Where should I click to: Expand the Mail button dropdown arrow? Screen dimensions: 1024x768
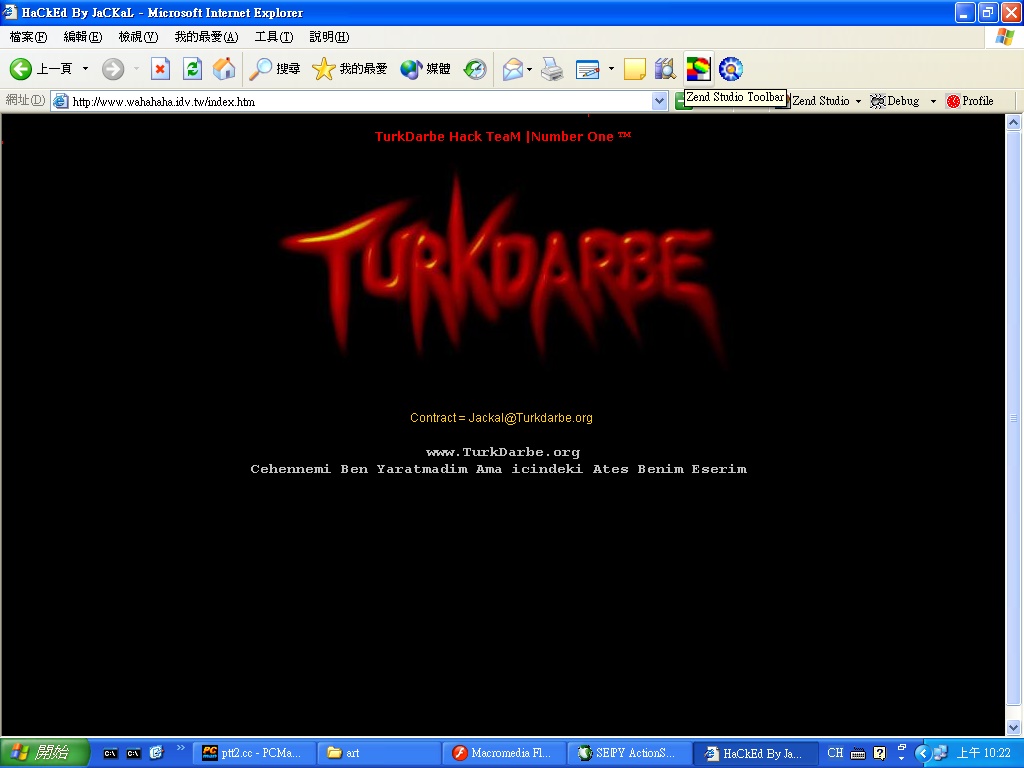click(529, 69)
